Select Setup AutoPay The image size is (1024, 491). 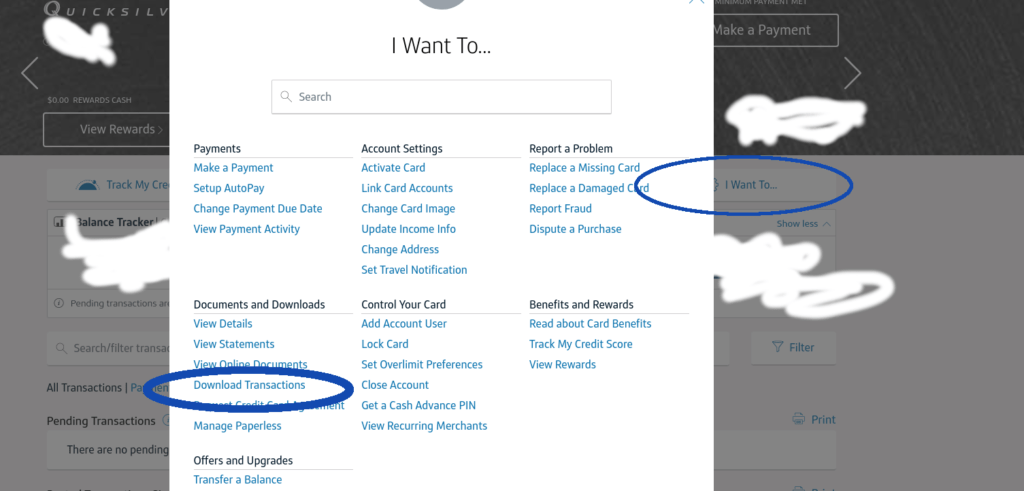[x=229, y=188]
